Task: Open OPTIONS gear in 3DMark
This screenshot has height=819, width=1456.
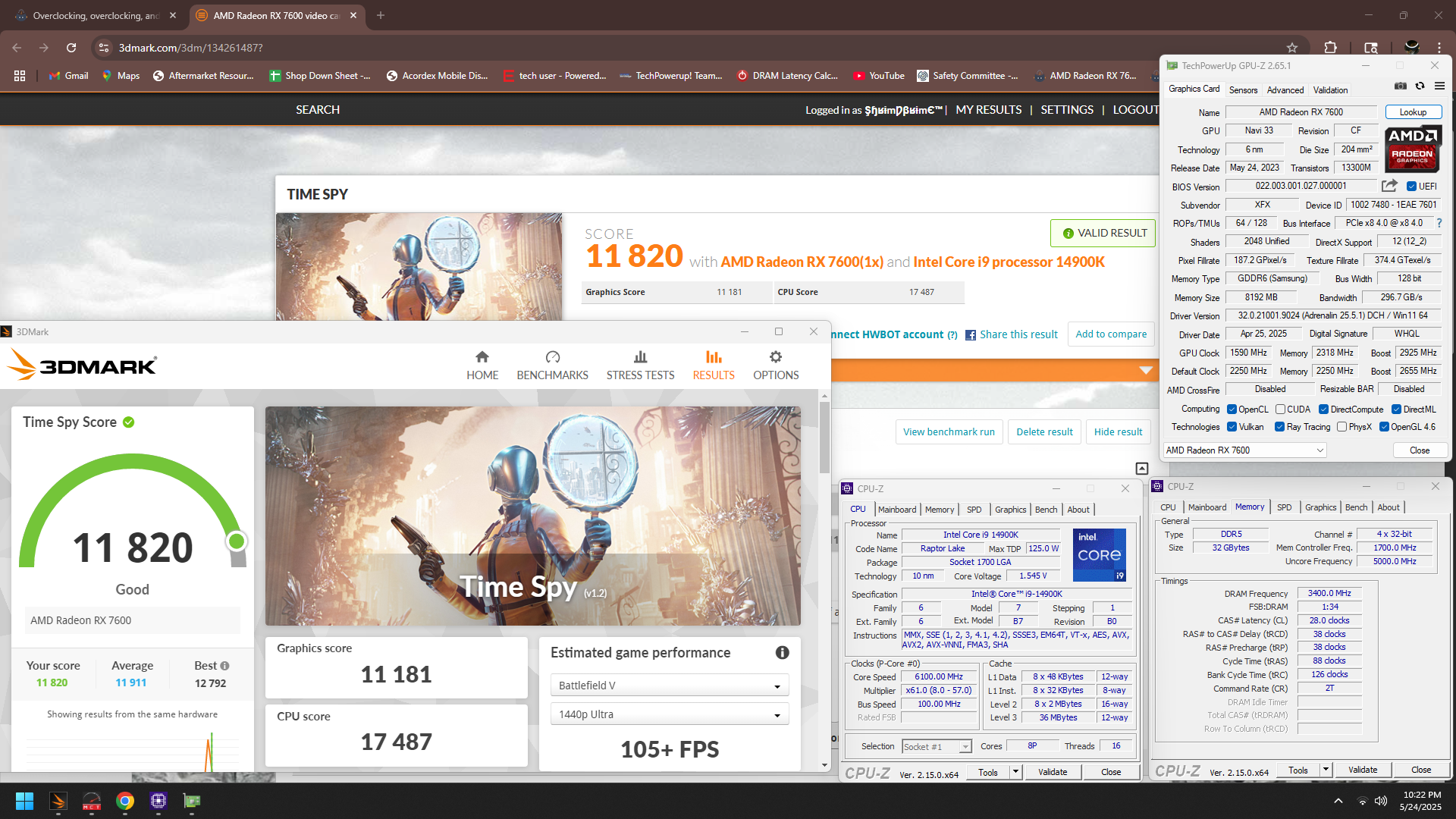Action: pos(776,366)
